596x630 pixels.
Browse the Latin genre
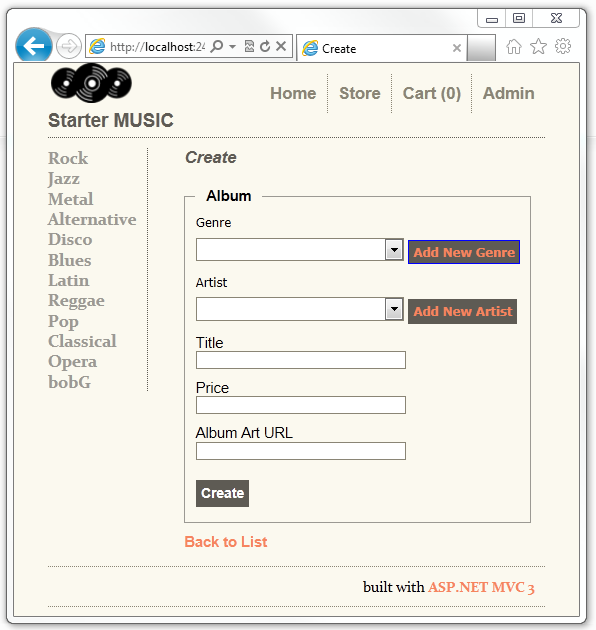[68, 280]
